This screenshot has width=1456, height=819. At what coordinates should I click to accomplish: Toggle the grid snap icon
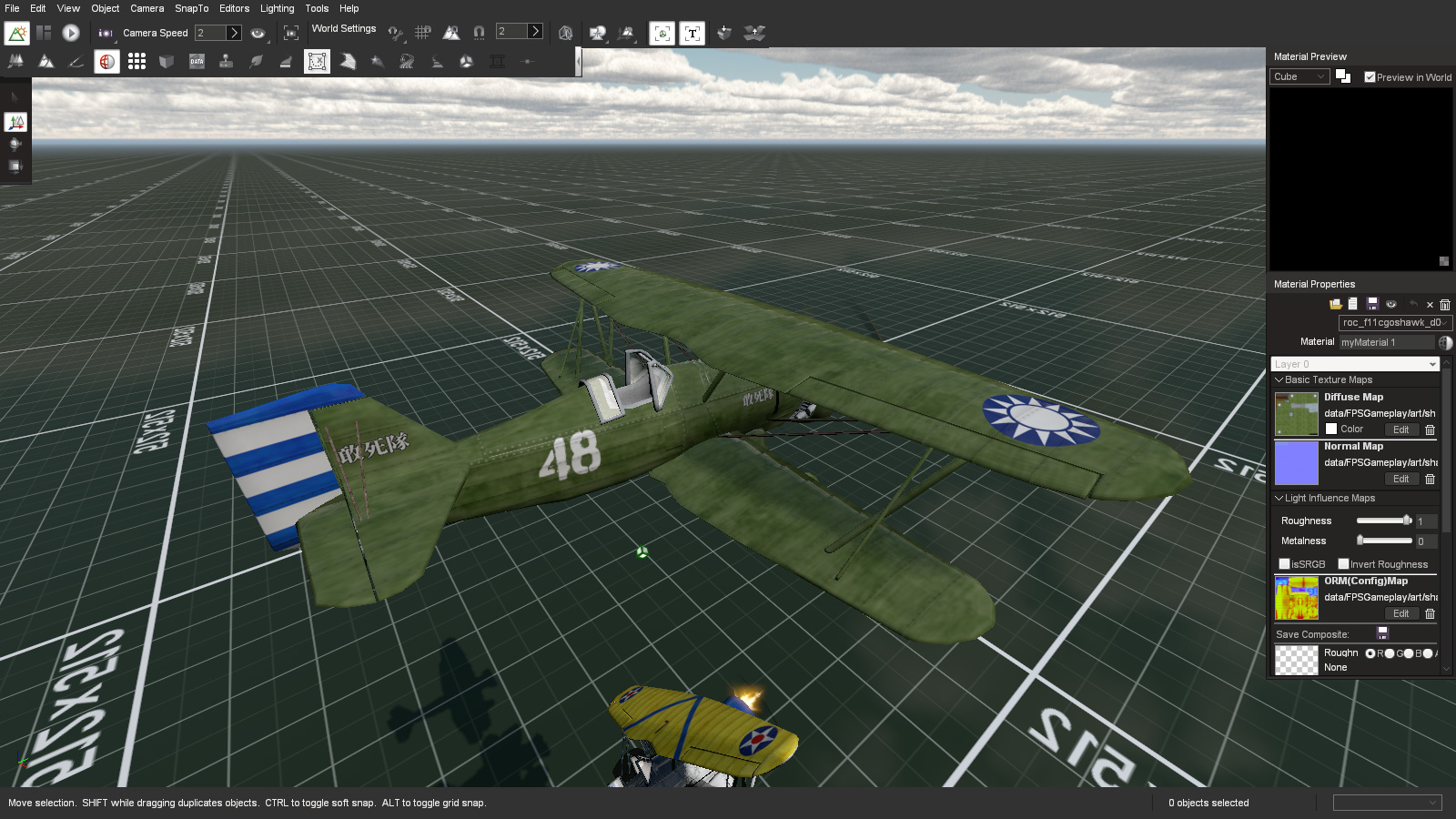[x=423, y=33]
